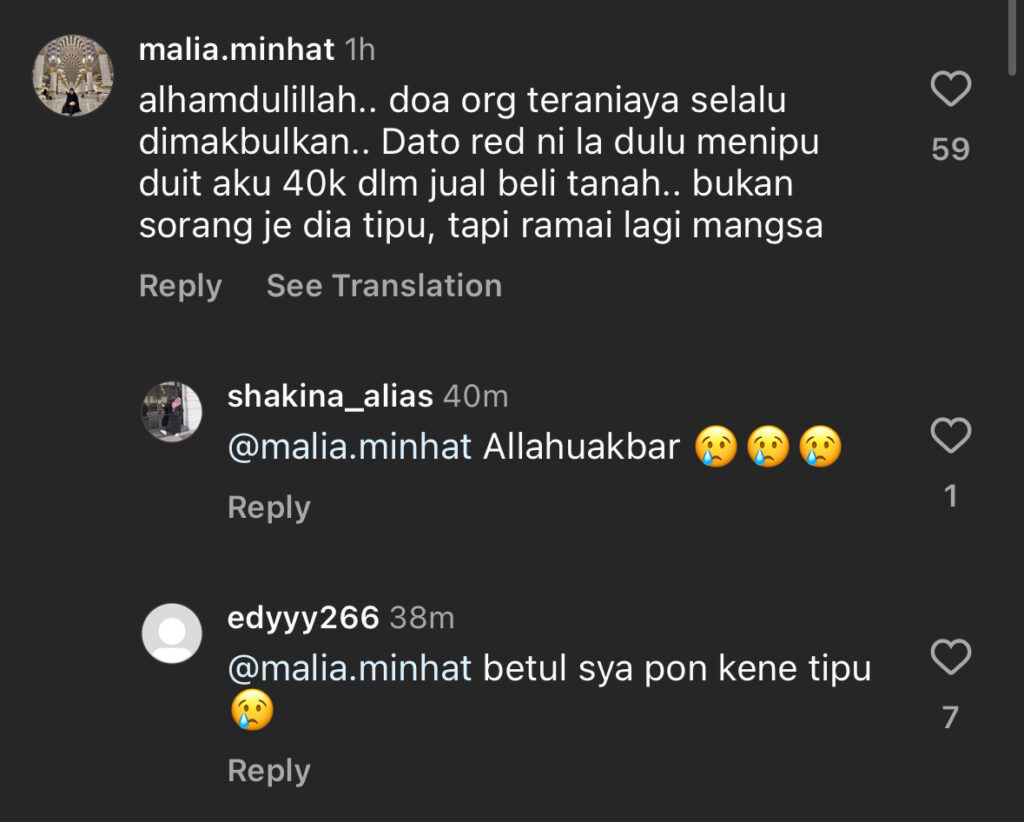The width and height of the screenshot is (1024, 822).
Task: Click the scrollbar thumb at right edge
Action: click(x=1012, y=38)
